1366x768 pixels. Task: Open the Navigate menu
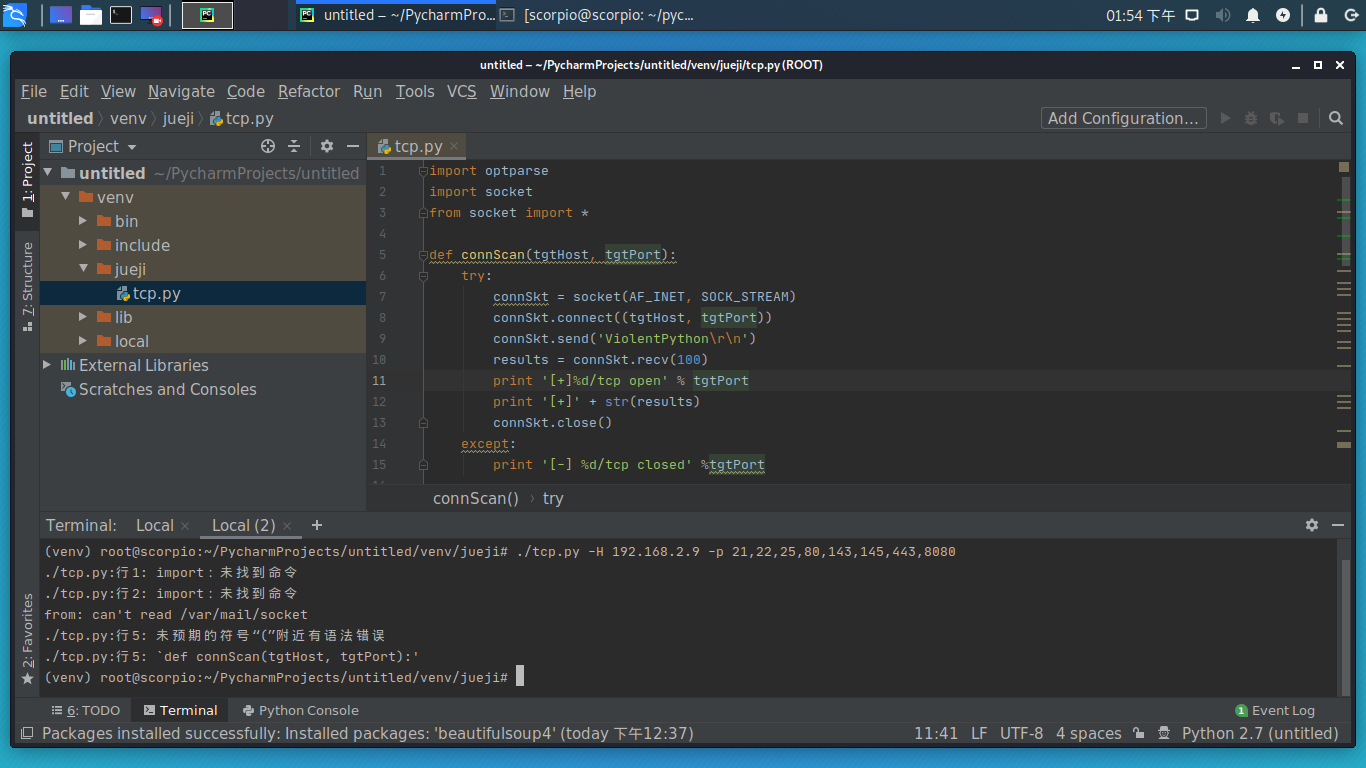181,91
